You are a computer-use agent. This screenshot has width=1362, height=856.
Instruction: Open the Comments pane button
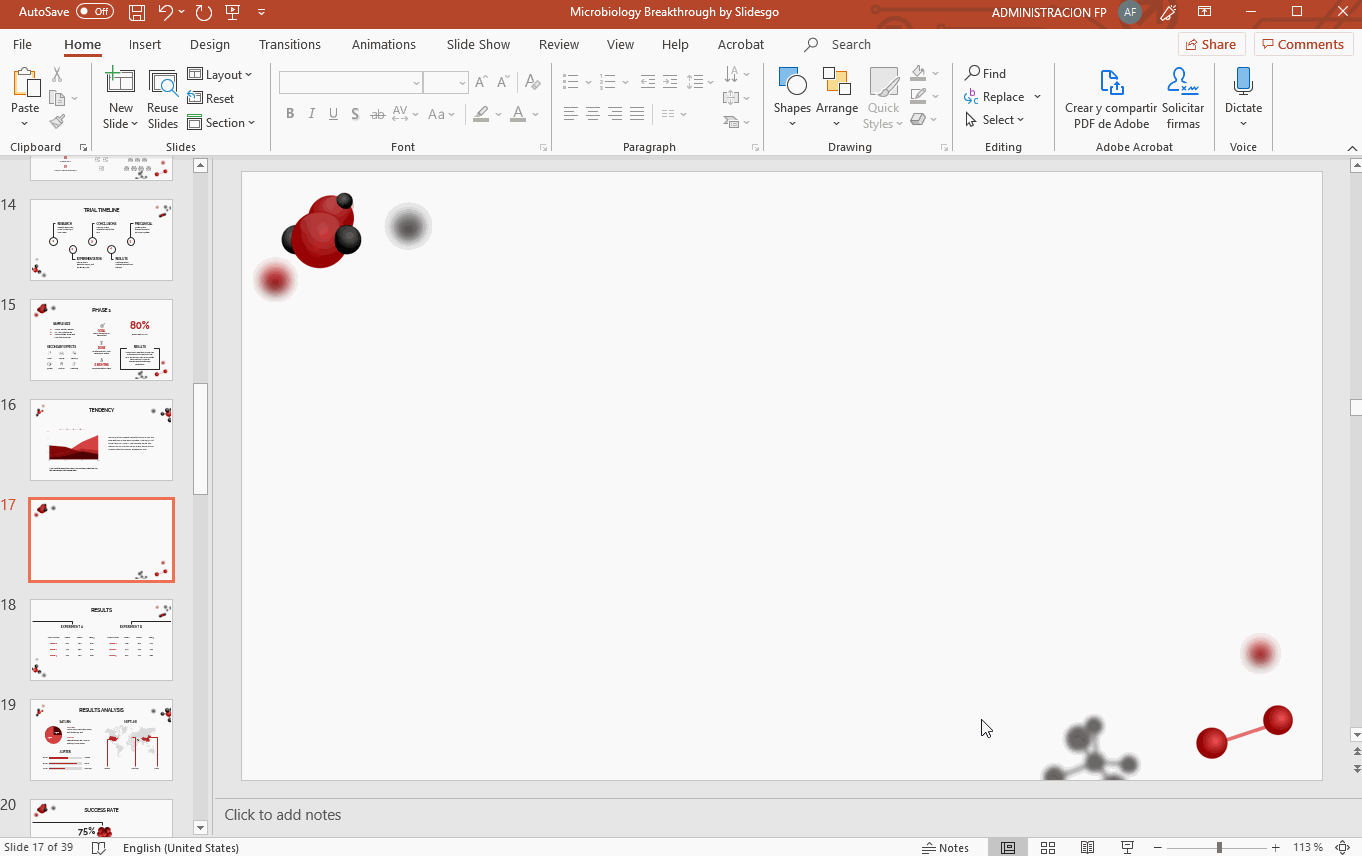click(1303, 44)
